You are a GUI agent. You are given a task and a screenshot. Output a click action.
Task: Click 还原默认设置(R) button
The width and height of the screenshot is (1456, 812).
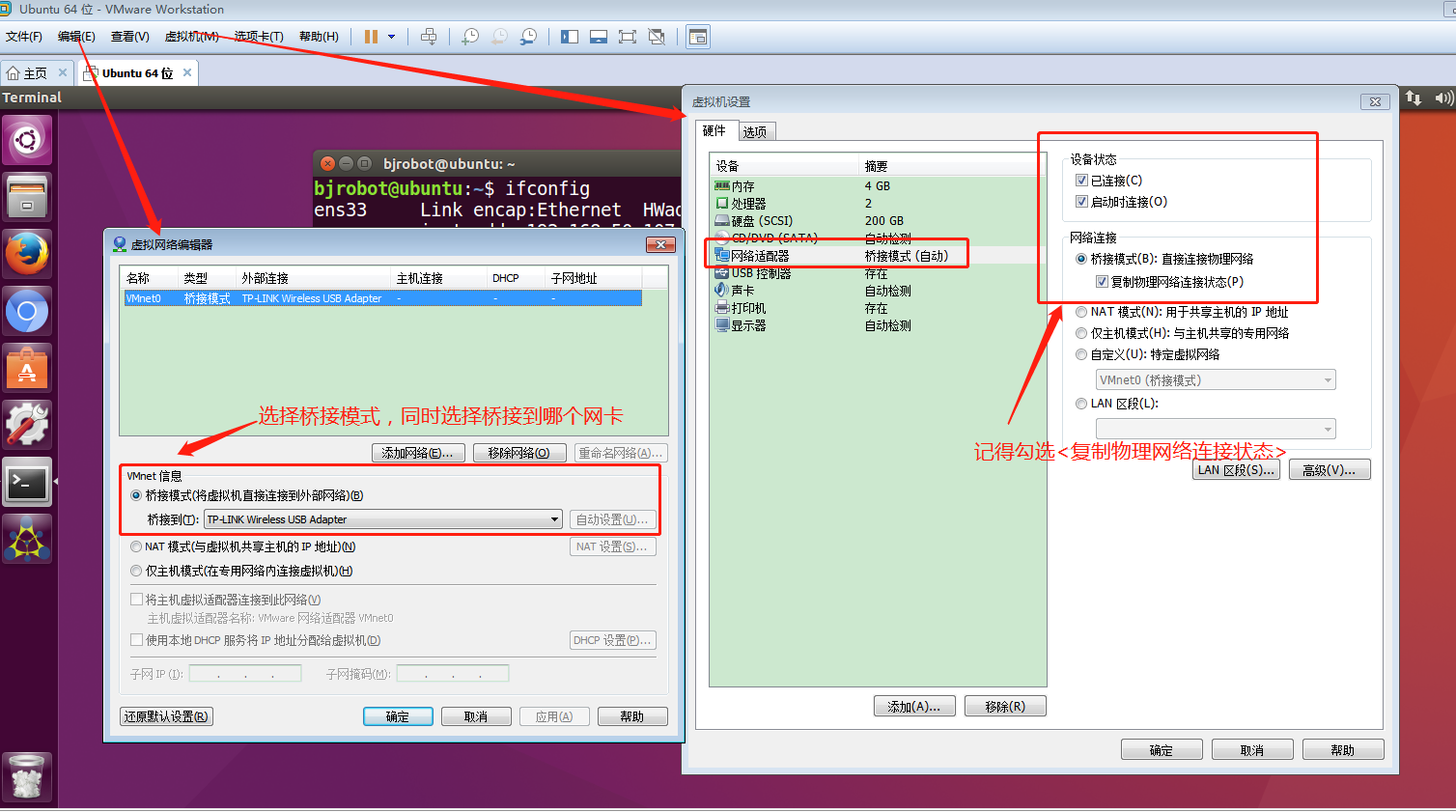[166, 716]
